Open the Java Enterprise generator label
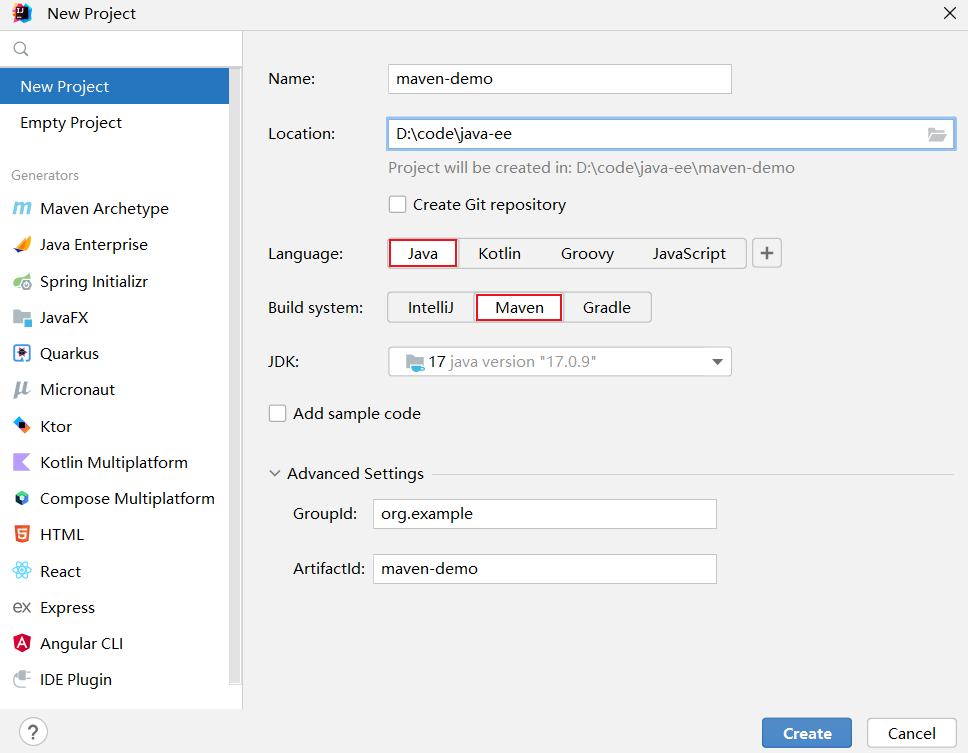Viewport: 968px width, 753px height. pos(94,245)
